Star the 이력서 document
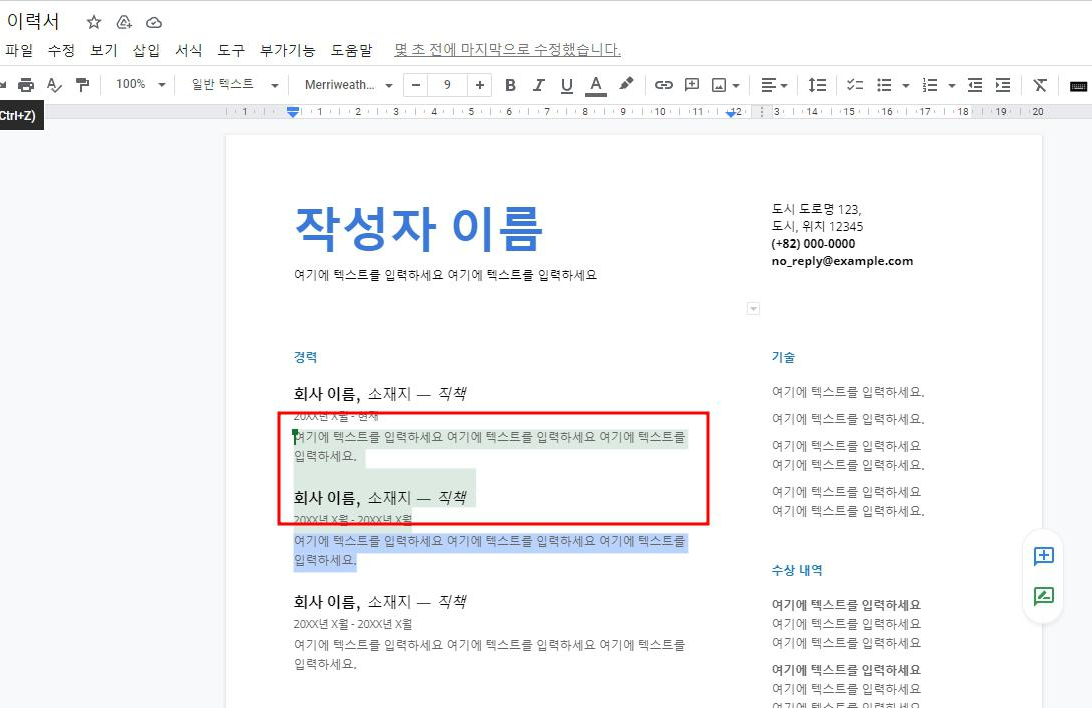1092x708 pixels. tap(92, 21)
